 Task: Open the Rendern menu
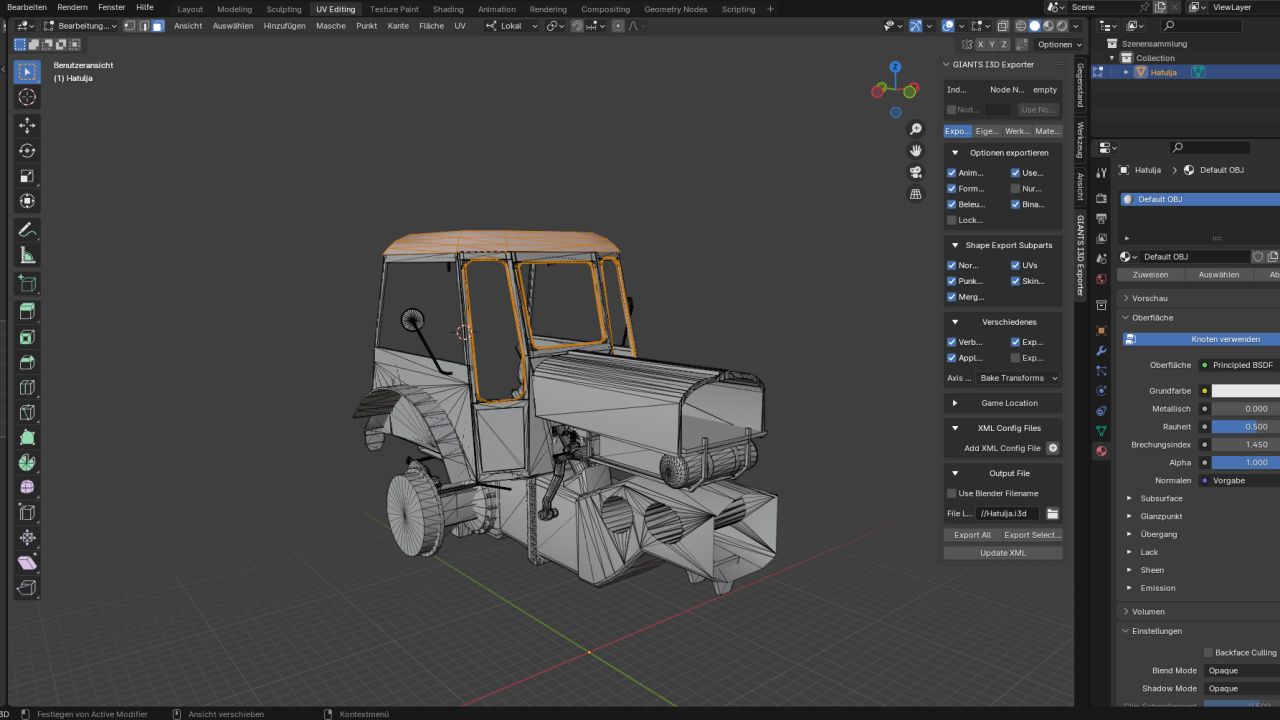click(72, 7)
